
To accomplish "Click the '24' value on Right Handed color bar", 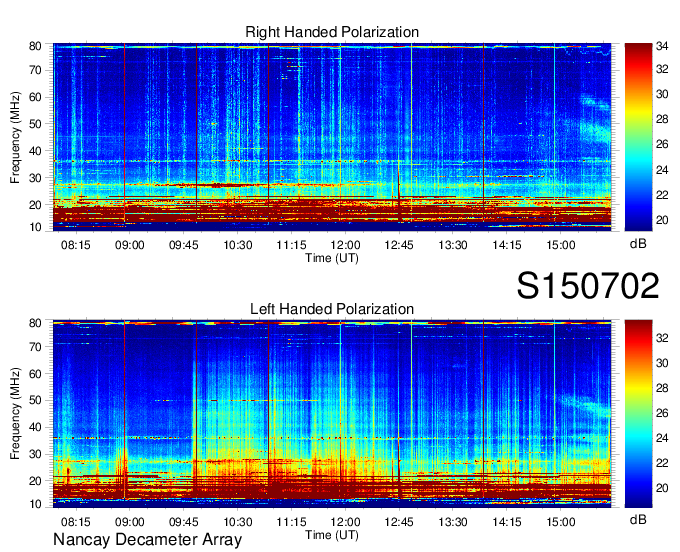I will tap(662, 170).
